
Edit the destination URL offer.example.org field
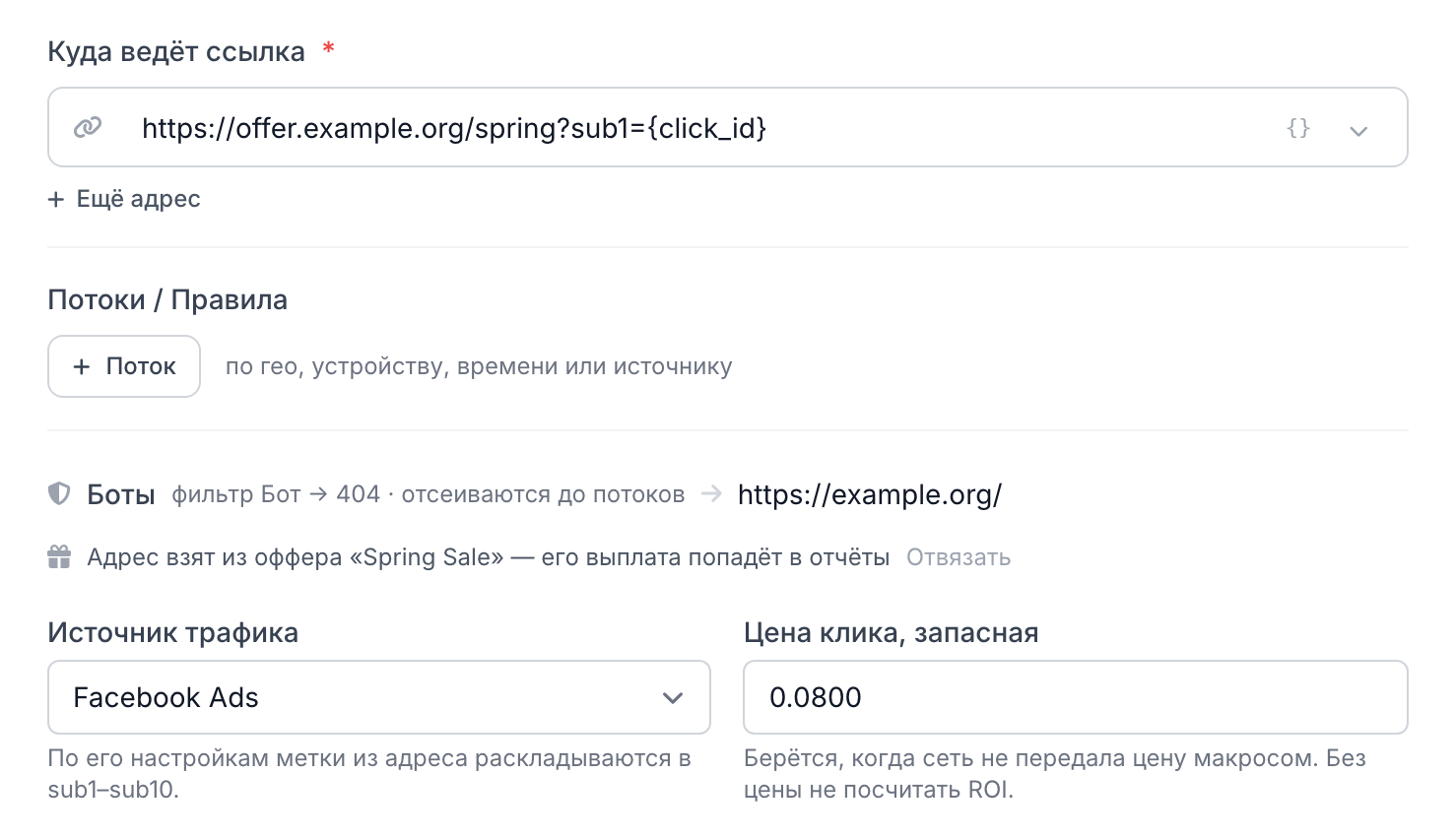728,127
